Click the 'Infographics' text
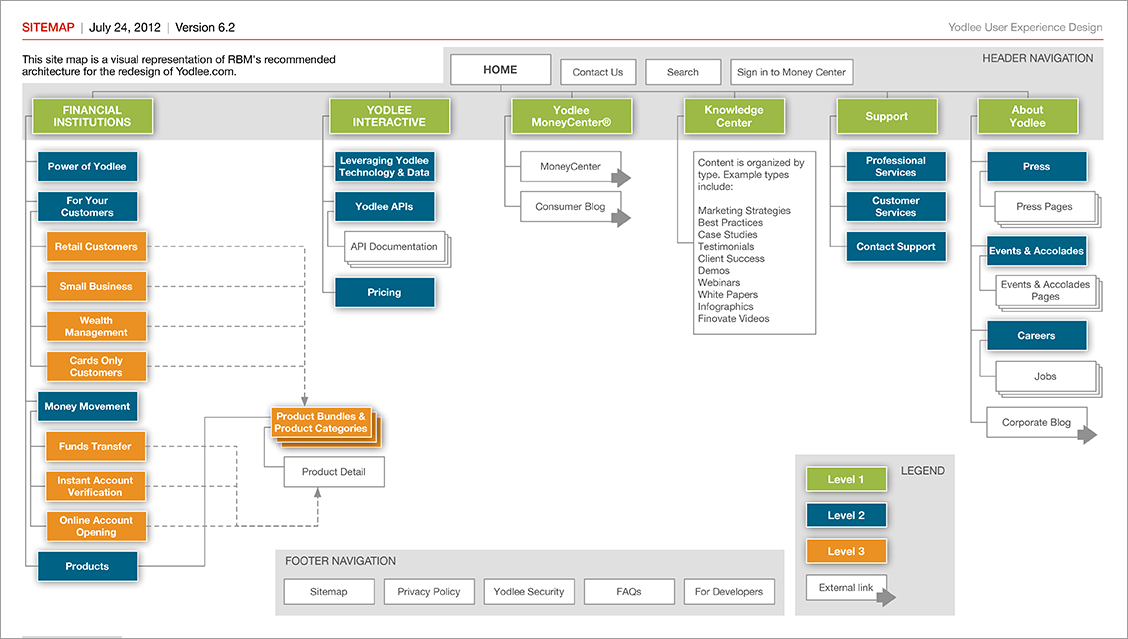The width and height of the screenshot is (1128, 639). pos(727,307)
